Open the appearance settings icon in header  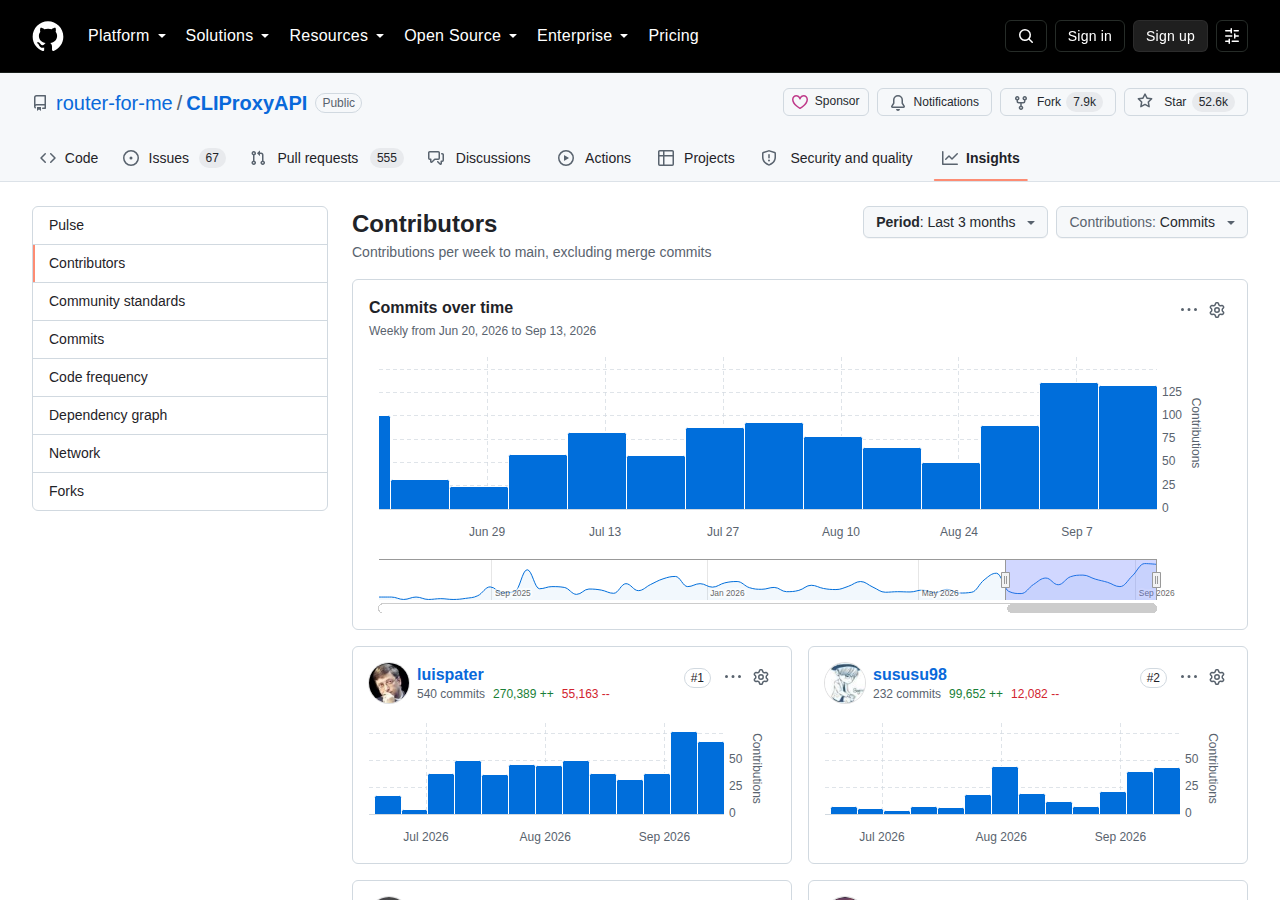pos(1232,36)
